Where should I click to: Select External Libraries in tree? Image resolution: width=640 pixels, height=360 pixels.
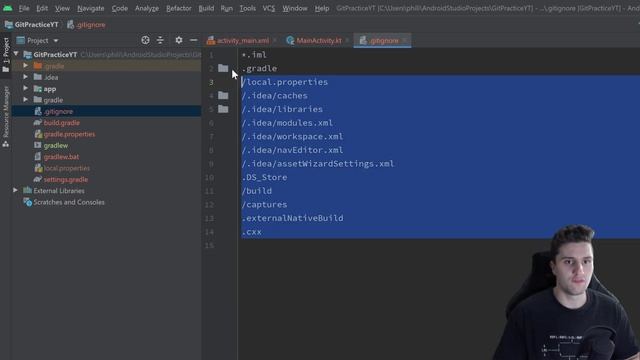(59, 191)
